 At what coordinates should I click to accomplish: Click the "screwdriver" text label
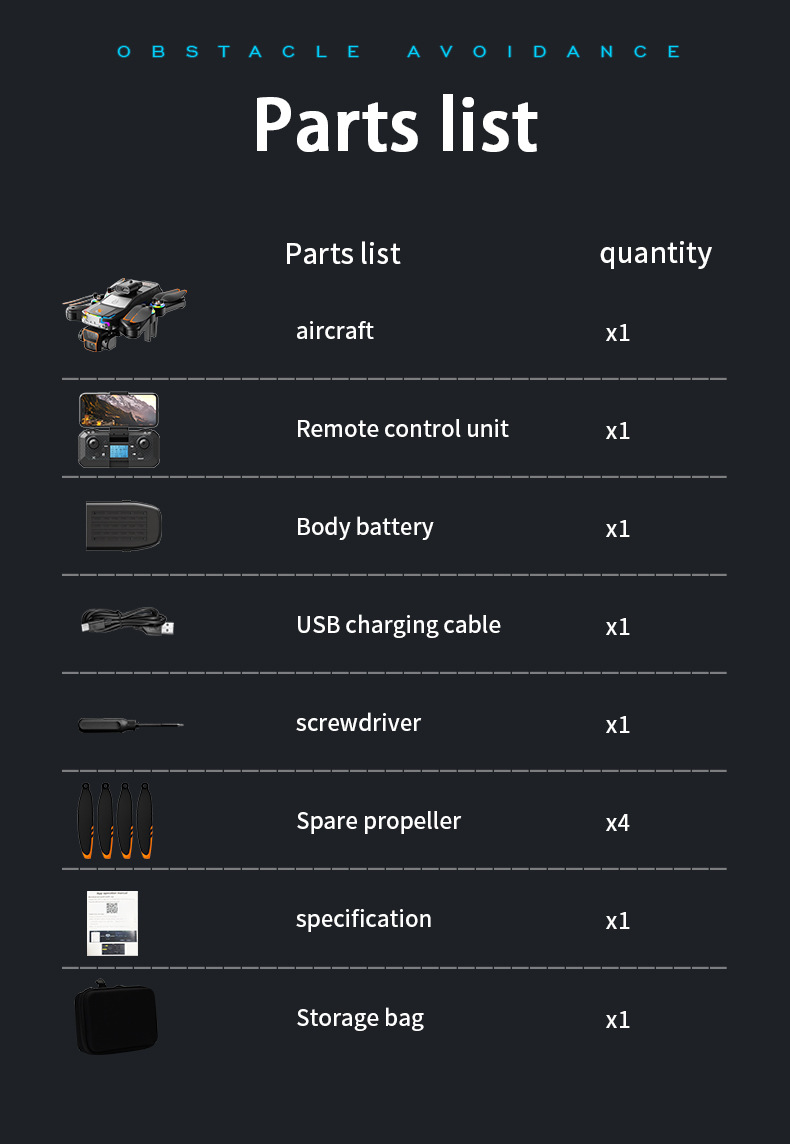pyautogui.click(x=358, y=722)
